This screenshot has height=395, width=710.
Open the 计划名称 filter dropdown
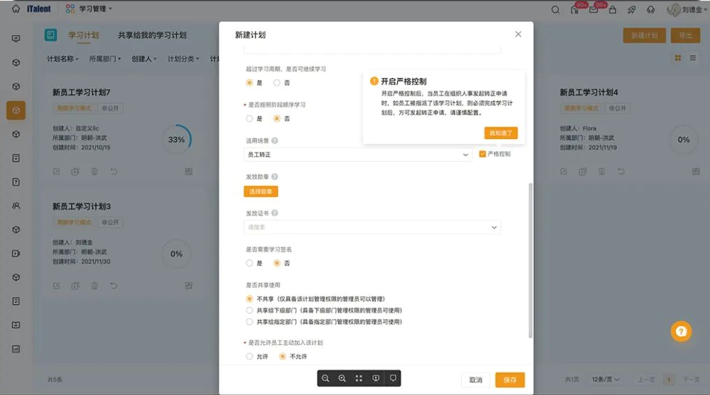tap(62, 59)
